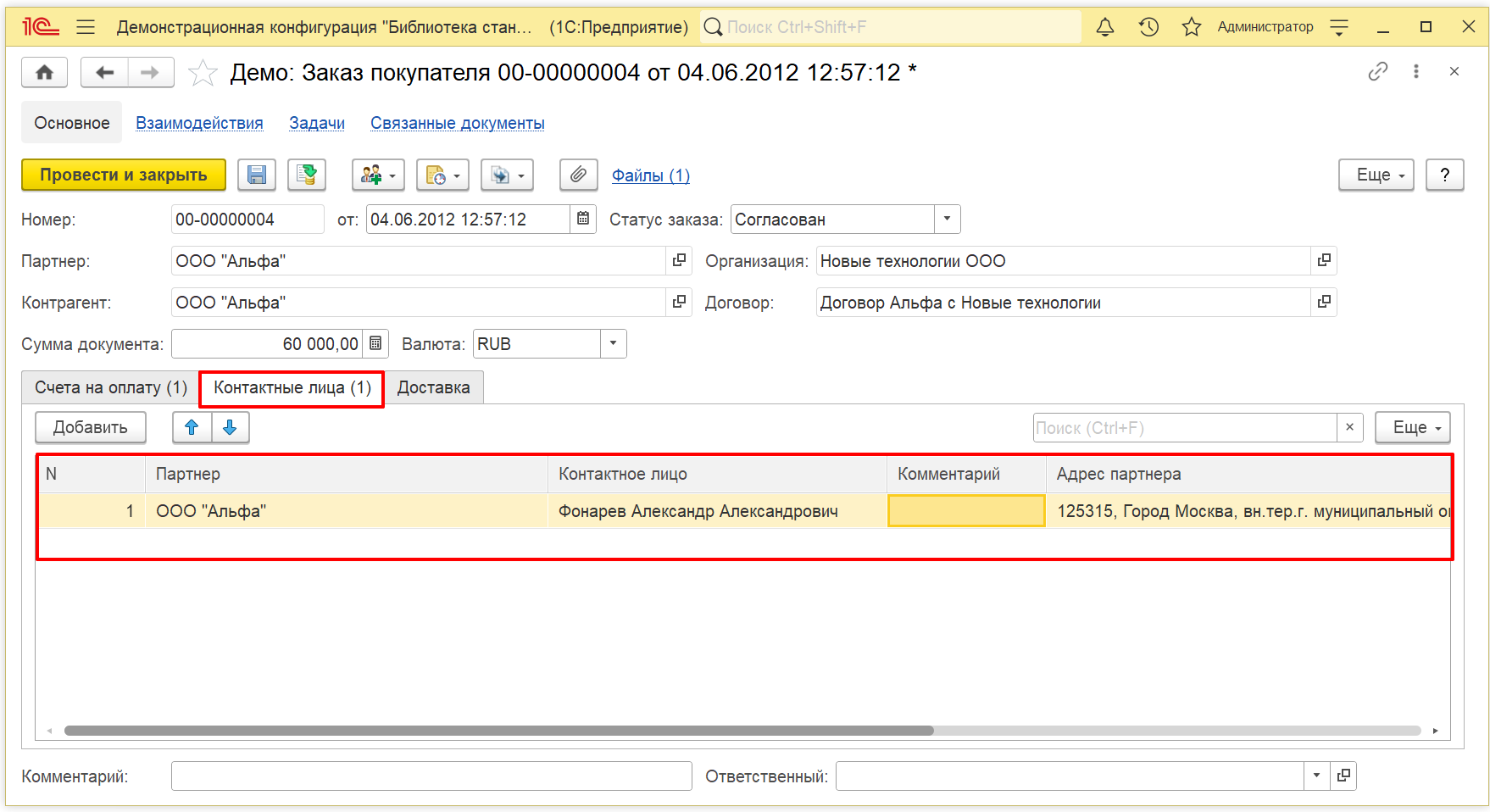Click the 1C logo icon
The width and height of the screenshot is (1490, 812).
point(41,27)
